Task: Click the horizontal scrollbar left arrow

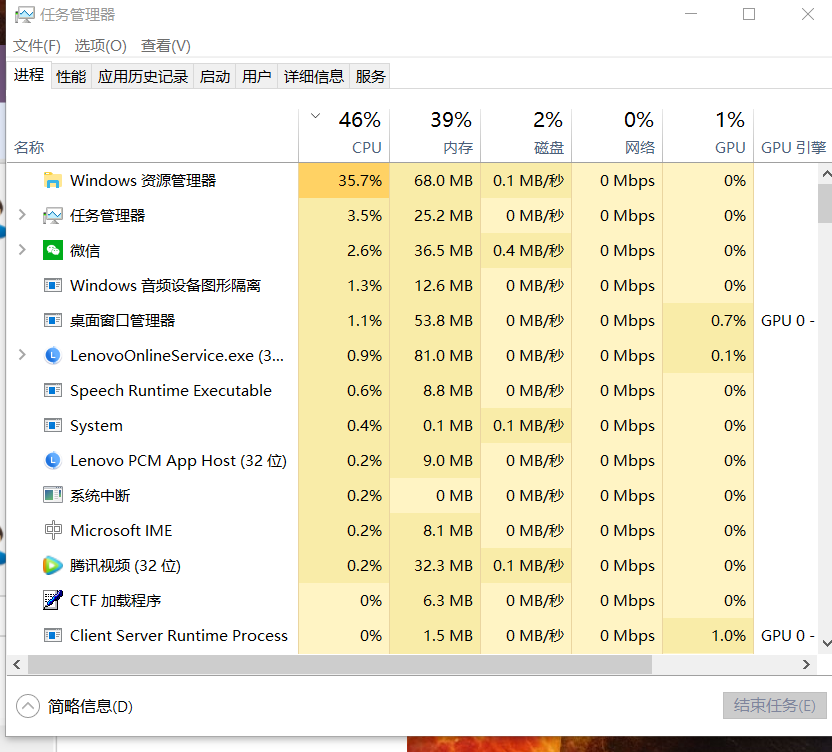Action: pos(17,664)
